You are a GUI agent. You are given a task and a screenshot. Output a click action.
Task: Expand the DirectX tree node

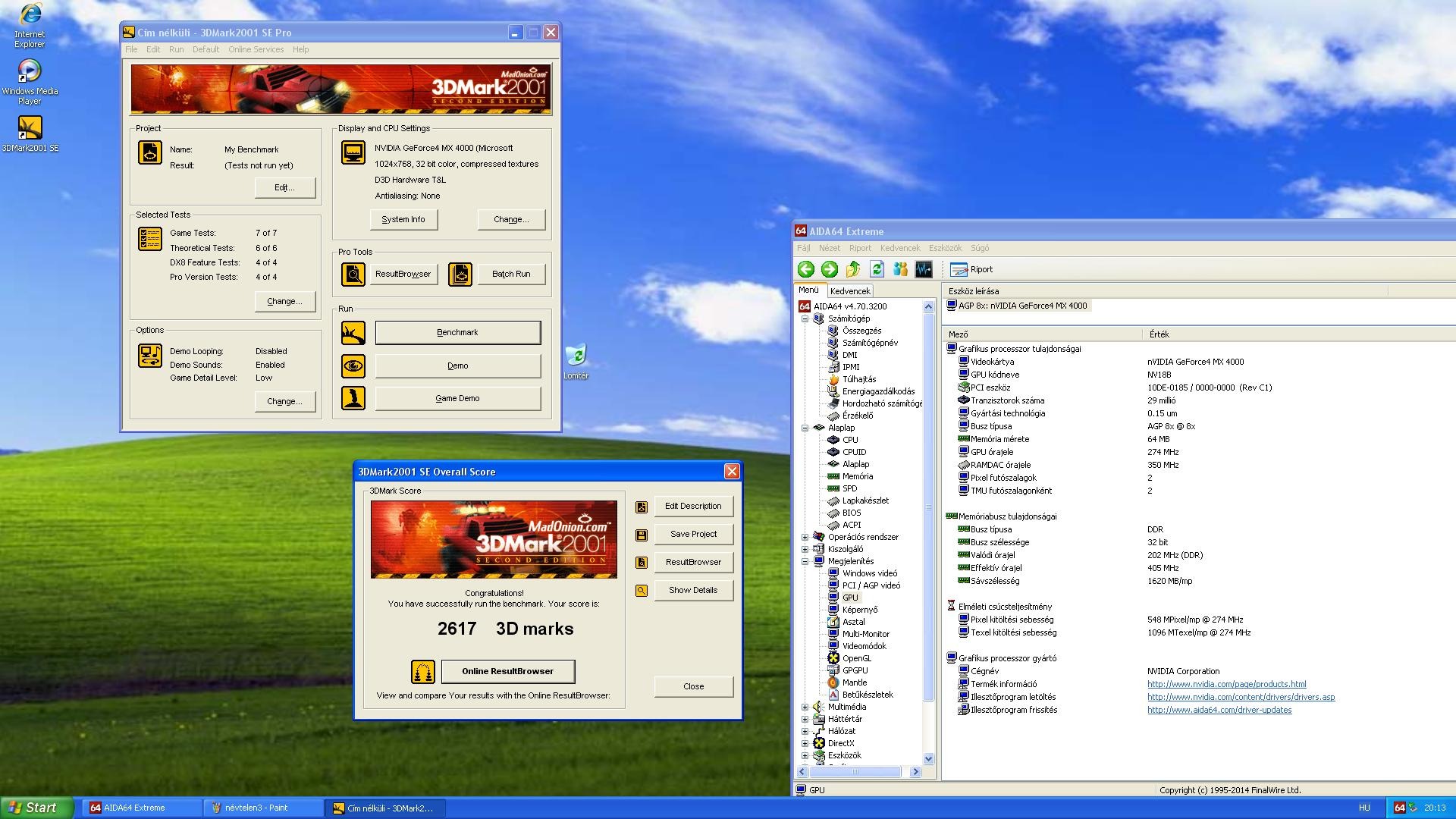tap(805, 744)
